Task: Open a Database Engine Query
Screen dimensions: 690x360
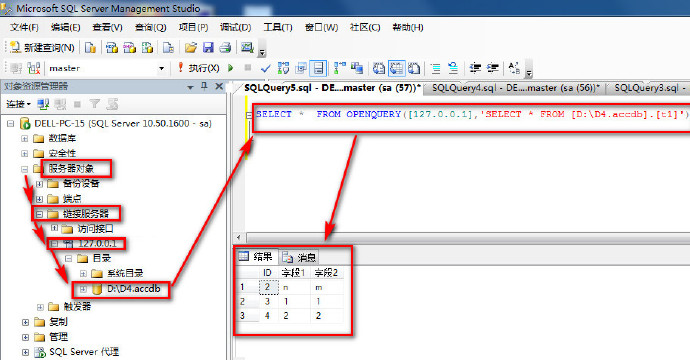Action: (x=90, y=48)
